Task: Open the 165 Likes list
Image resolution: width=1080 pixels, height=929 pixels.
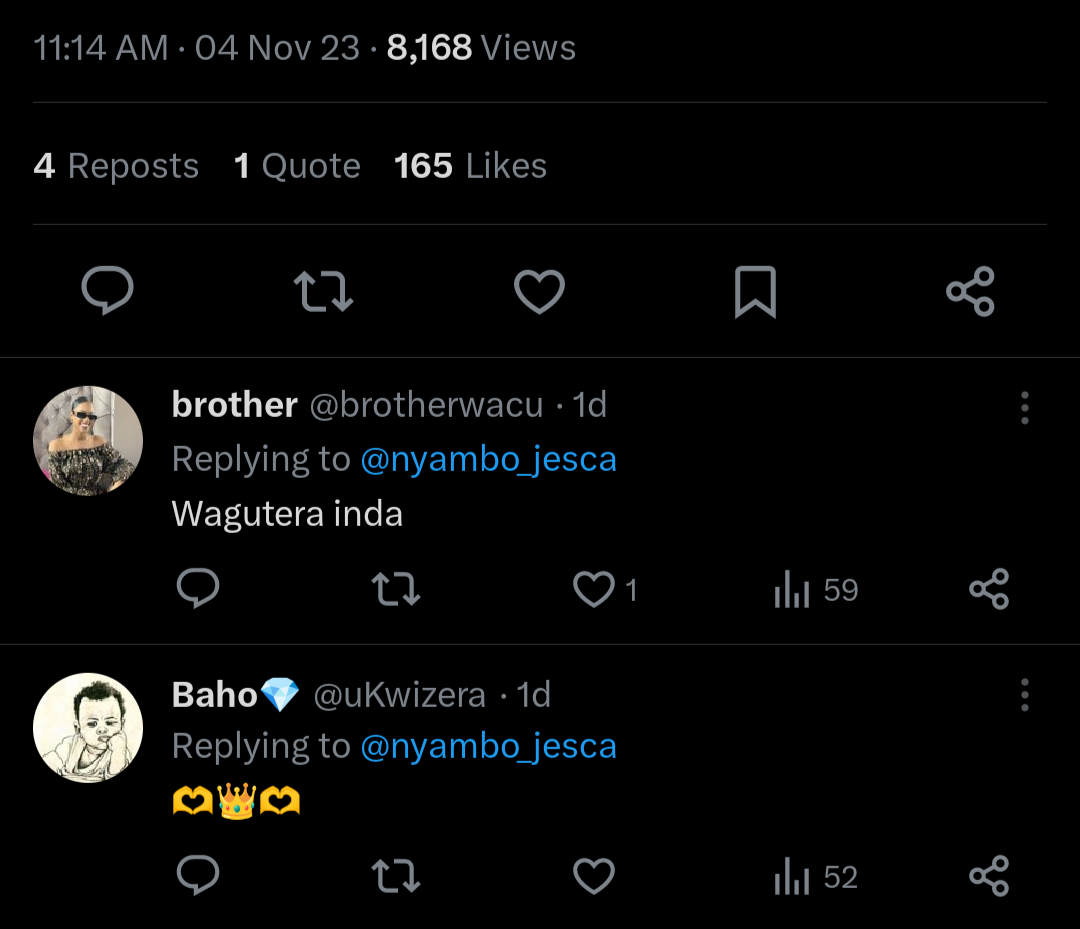Action: 470,166
